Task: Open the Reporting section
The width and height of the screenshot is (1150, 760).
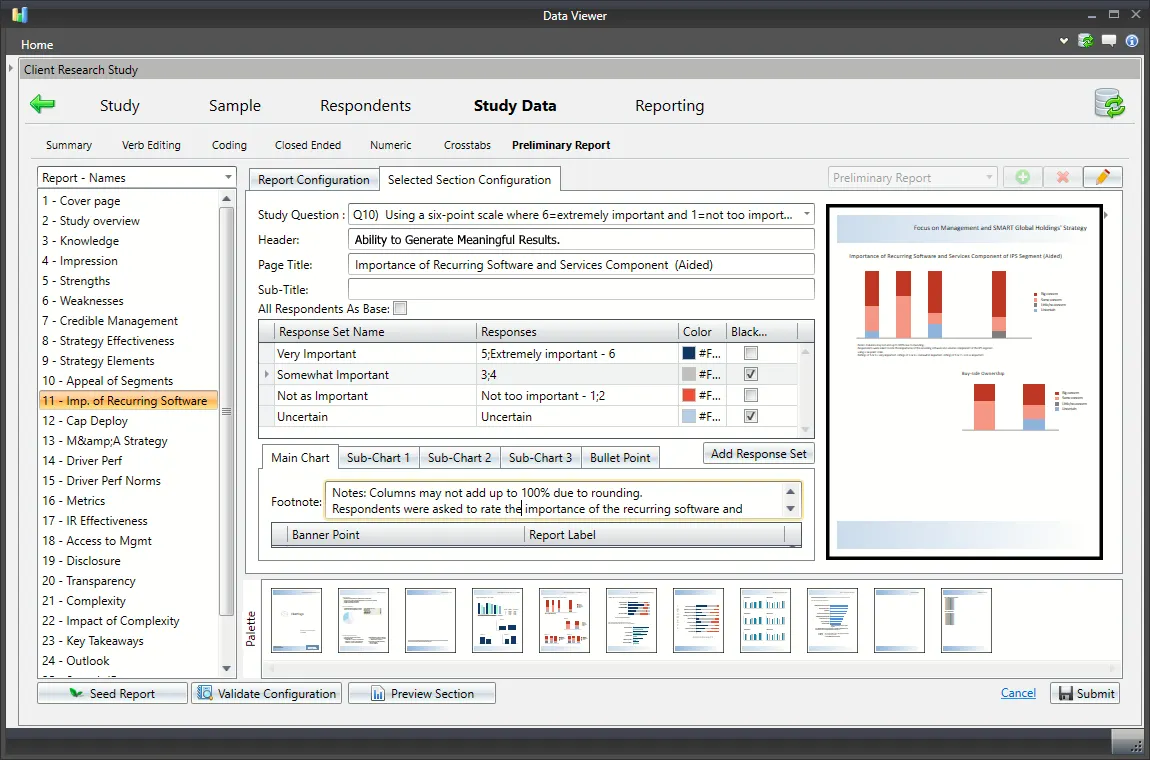Action: (x=669, y=106)
